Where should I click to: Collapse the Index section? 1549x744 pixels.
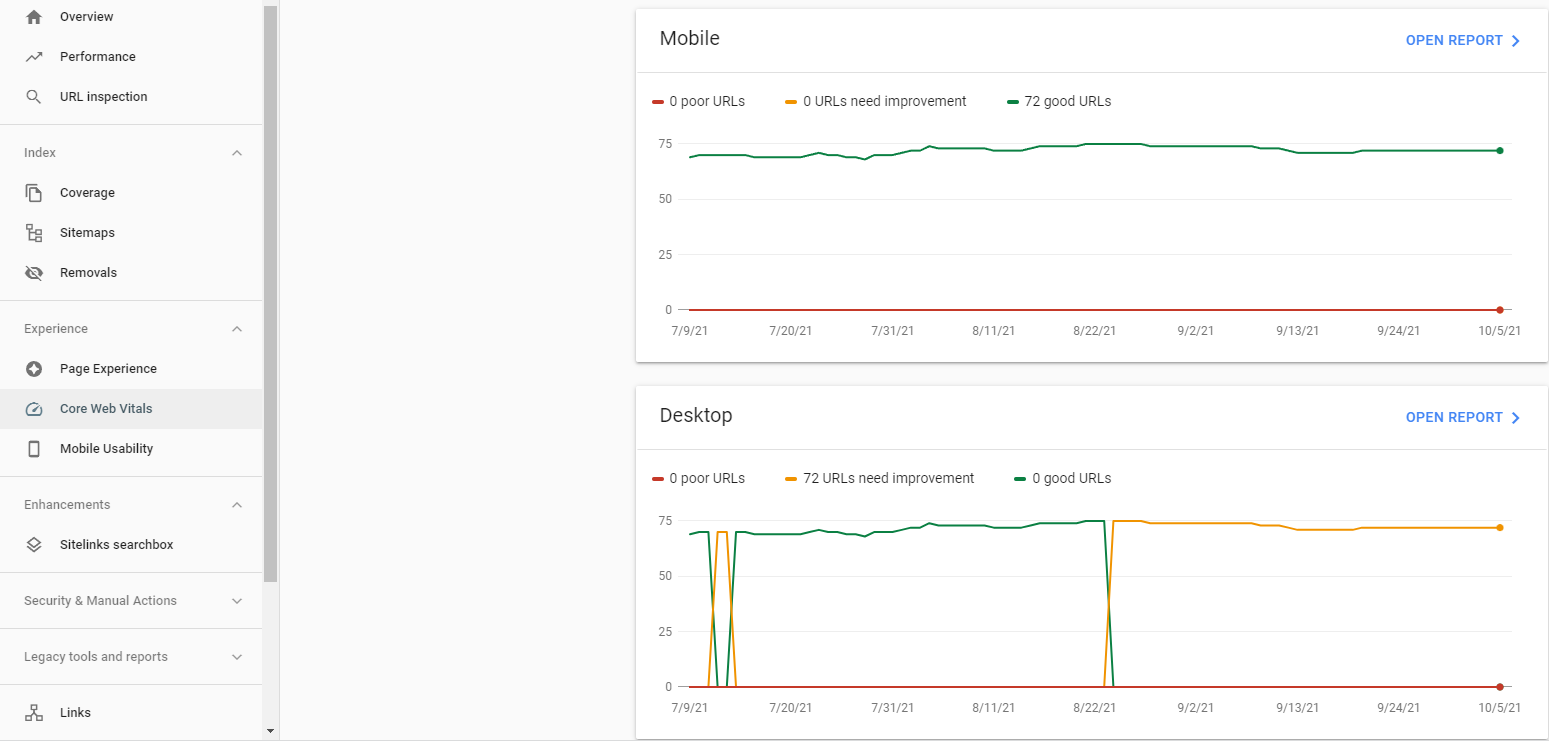tap(237, 153)
